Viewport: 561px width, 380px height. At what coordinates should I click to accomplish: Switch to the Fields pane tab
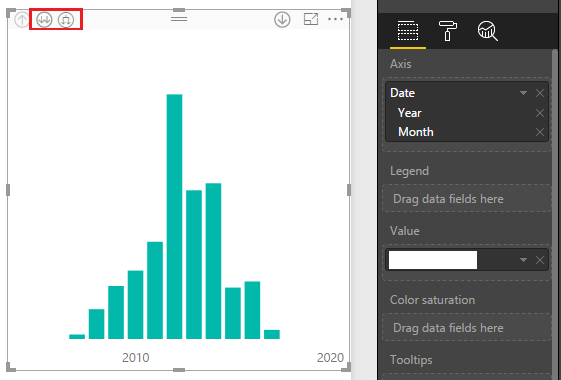tap(408, 31)
